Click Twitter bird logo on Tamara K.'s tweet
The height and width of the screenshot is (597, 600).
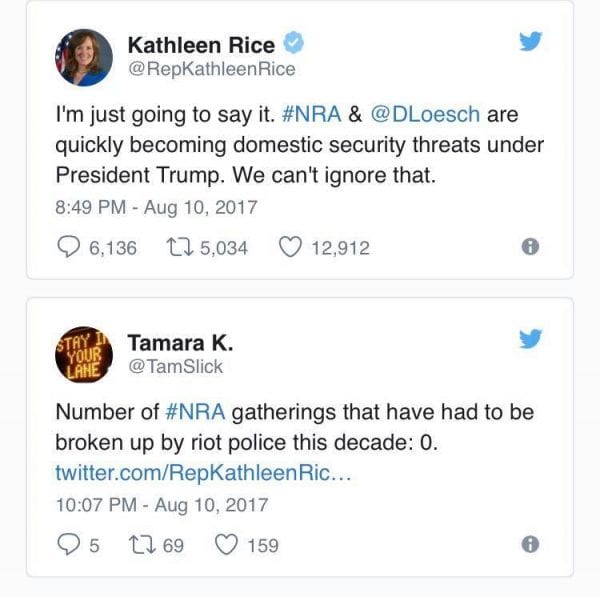pyautogui.click(x=531, y=340)
